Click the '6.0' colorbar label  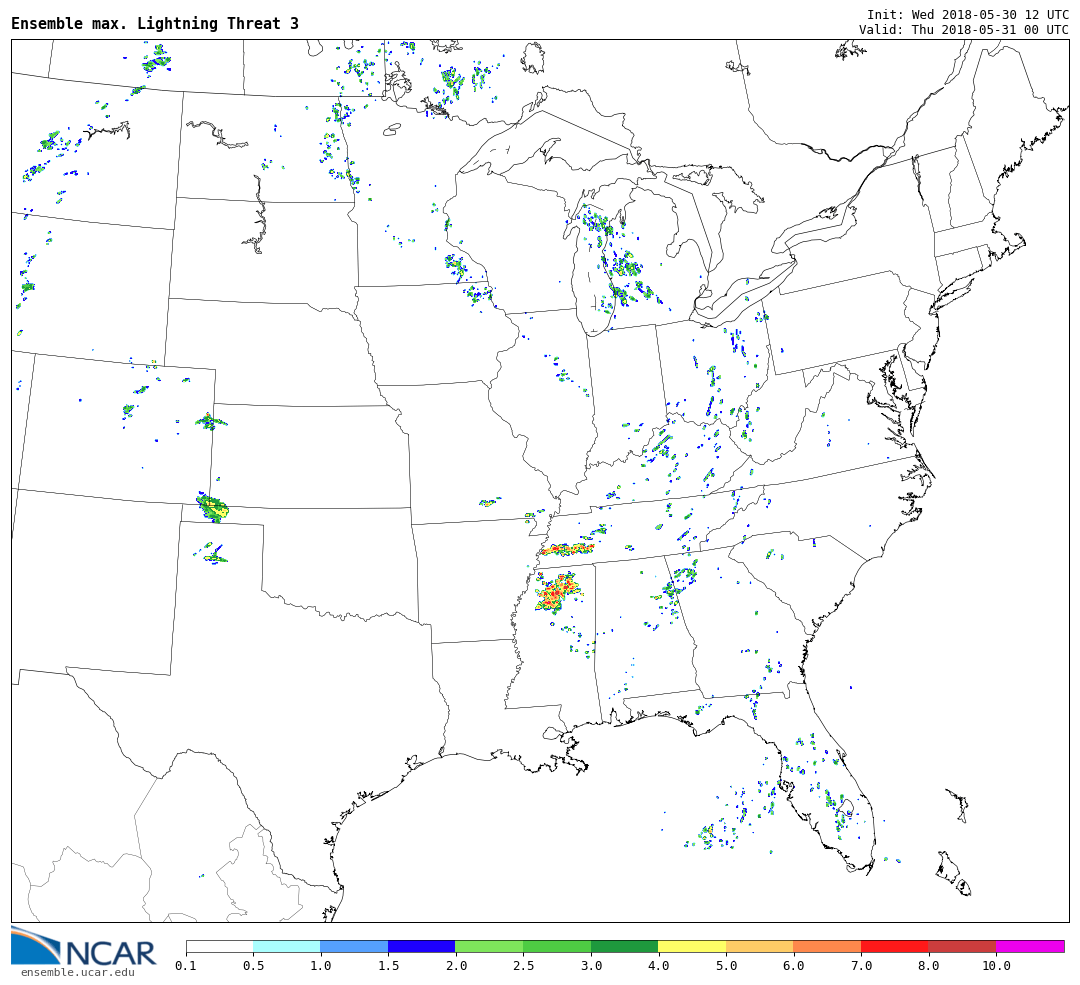click(793, 966)
